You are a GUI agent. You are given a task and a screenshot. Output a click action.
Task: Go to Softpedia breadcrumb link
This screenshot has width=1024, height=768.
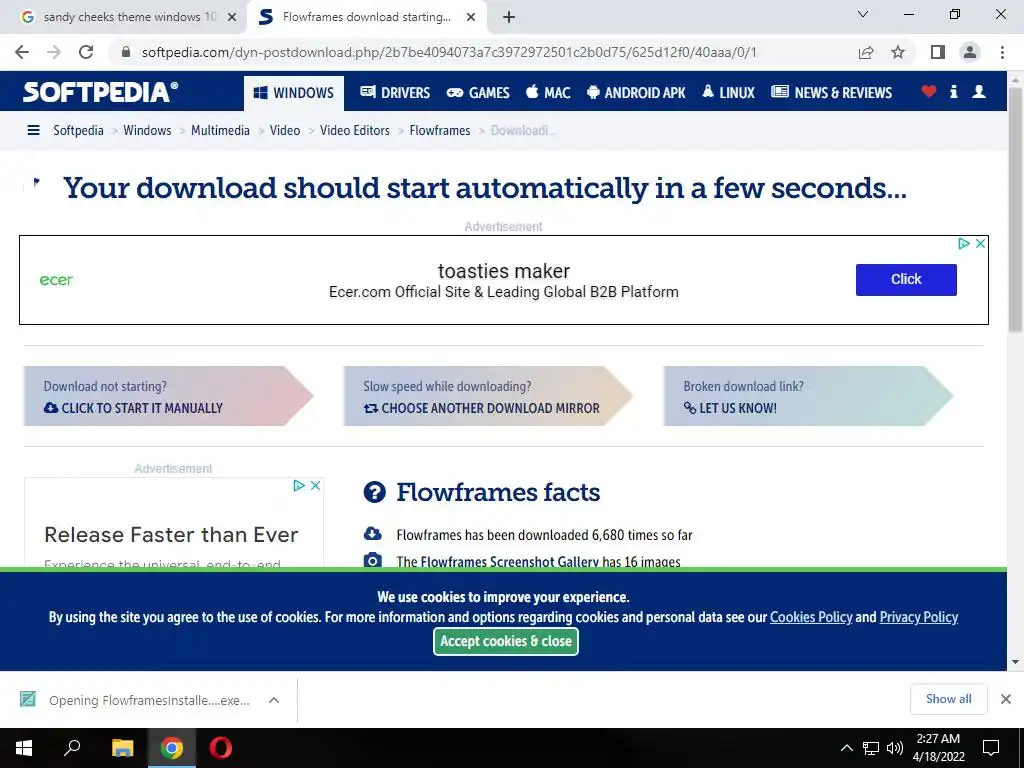coord(78,131)
